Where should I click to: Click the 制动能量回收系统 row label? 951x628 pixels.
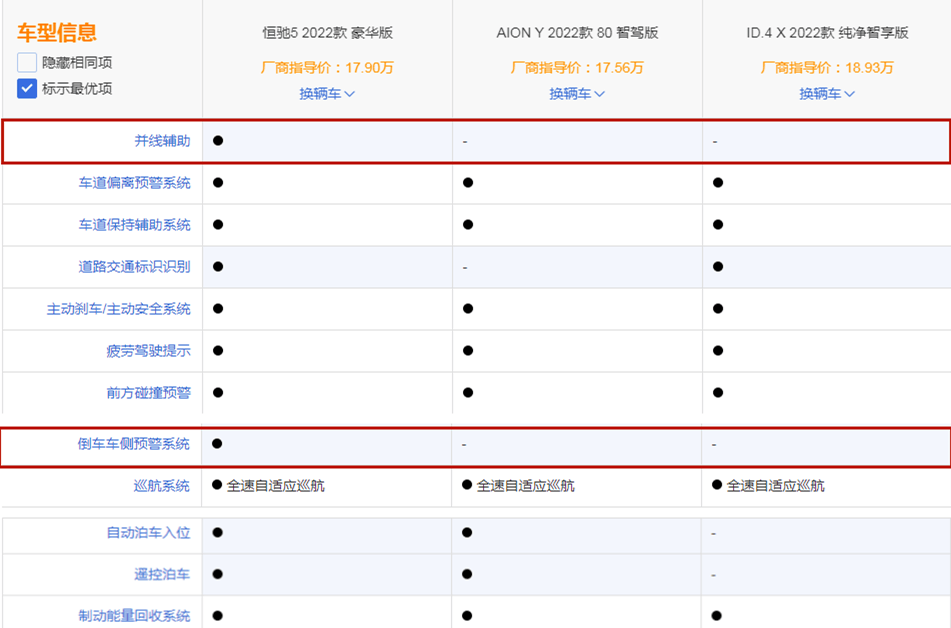tap(134, 616)
